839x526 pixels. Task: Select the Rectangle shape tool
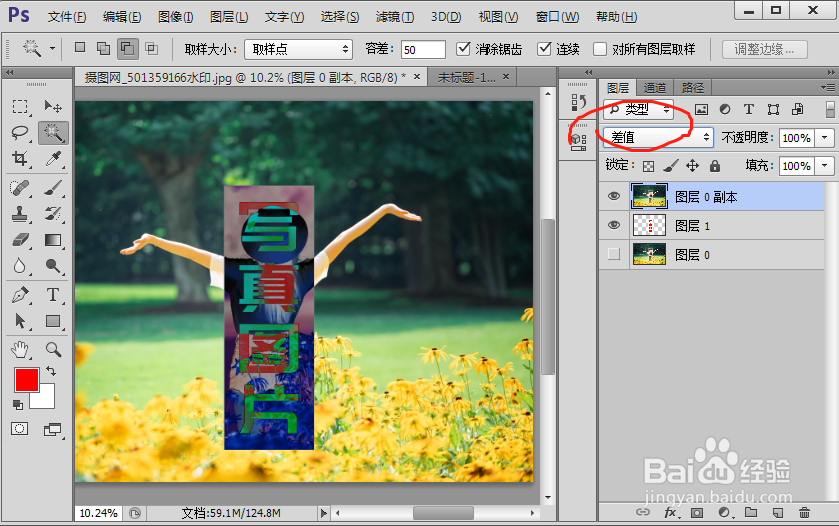(53, 321)
